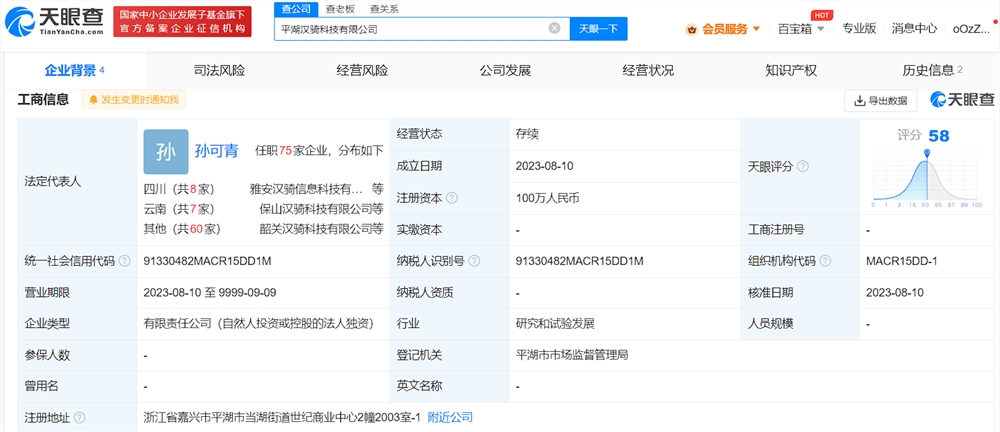The width and height of the screenshot is (1000, 432).
Task: Click the 研究和试验发展 industry value
Action: (555, 324)
